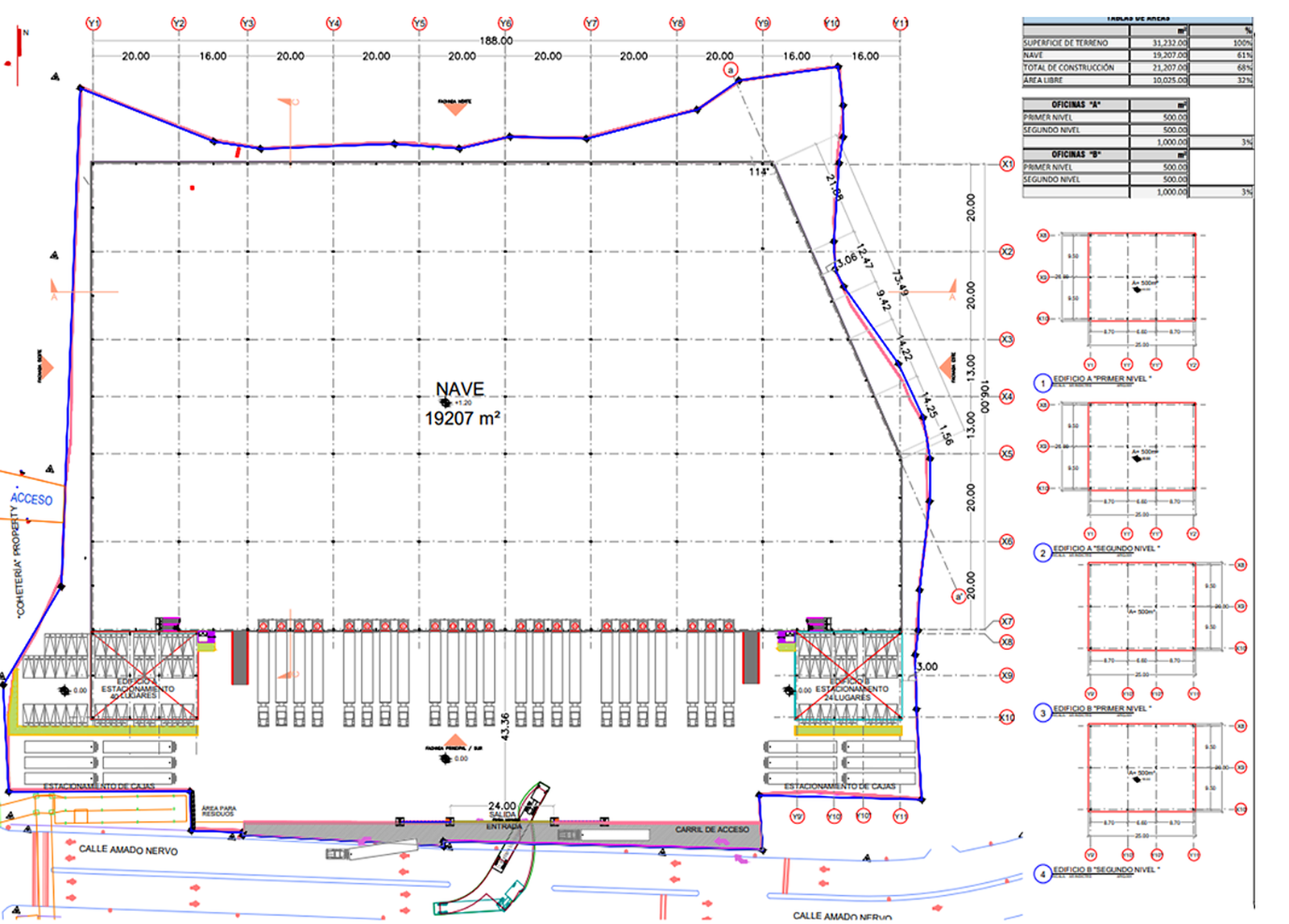
Task: Select the "106.00" vertical dimension text
Action: pos(984,397)
